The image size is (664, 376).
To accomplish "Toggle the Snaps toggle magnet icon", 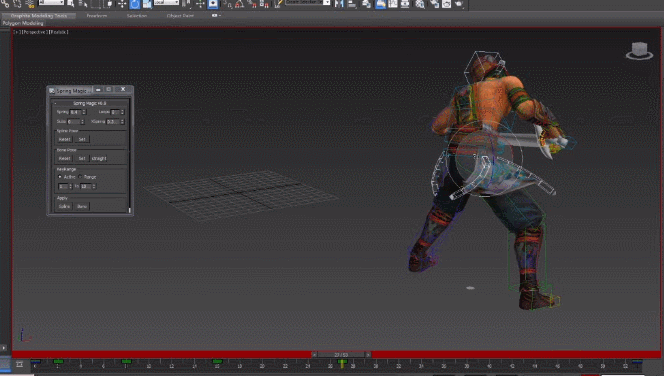I will click(x=227, y=4).
